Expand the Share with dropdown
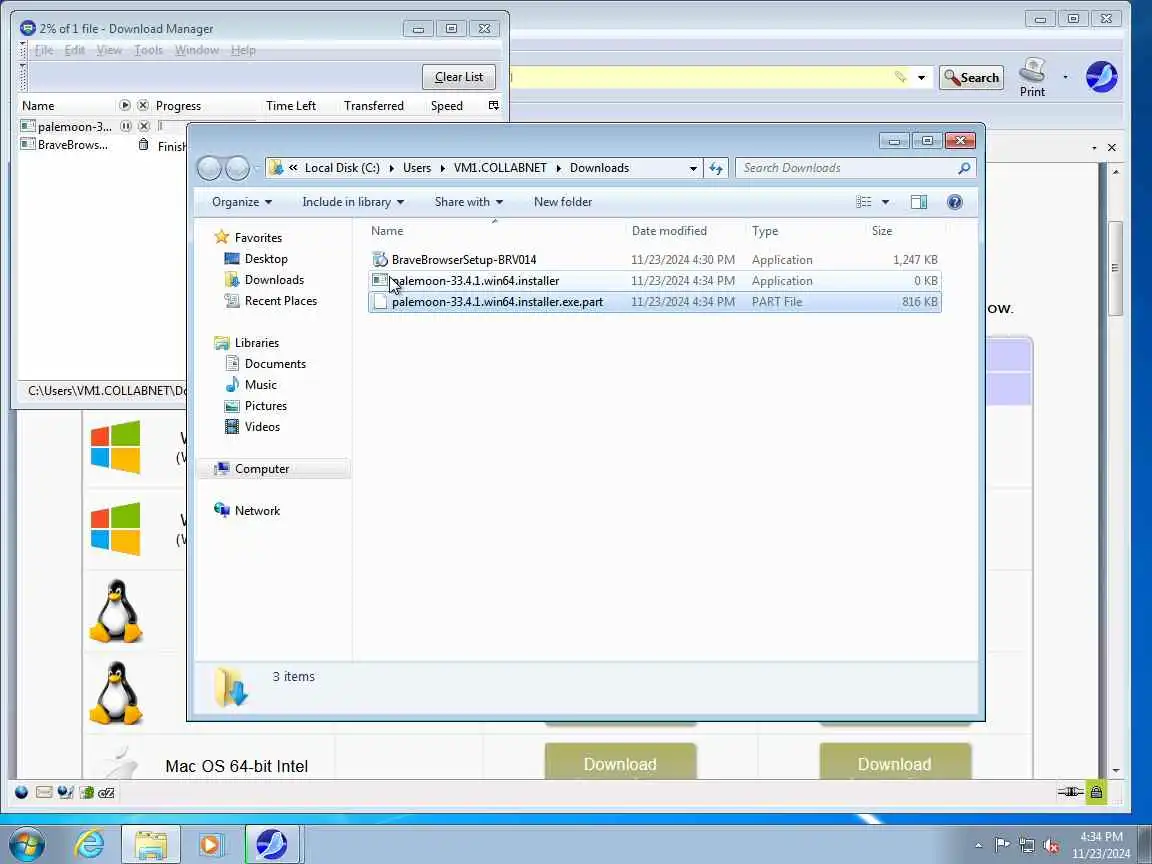Viewport: 1152px width, 864px height. (469, 202)
